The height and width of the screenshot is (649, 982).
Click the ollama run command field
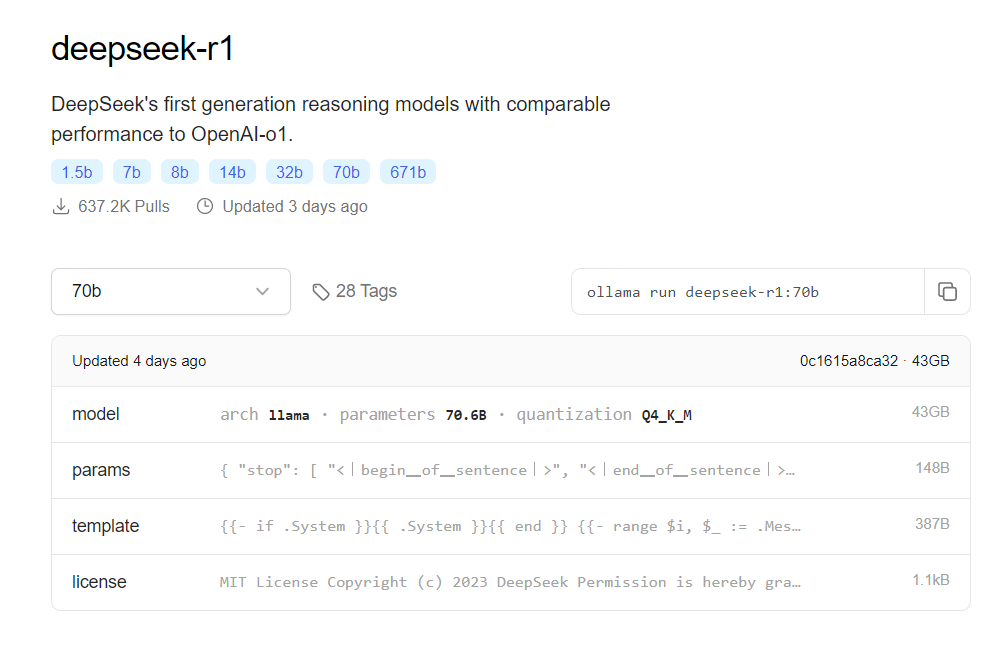(747, 292)
